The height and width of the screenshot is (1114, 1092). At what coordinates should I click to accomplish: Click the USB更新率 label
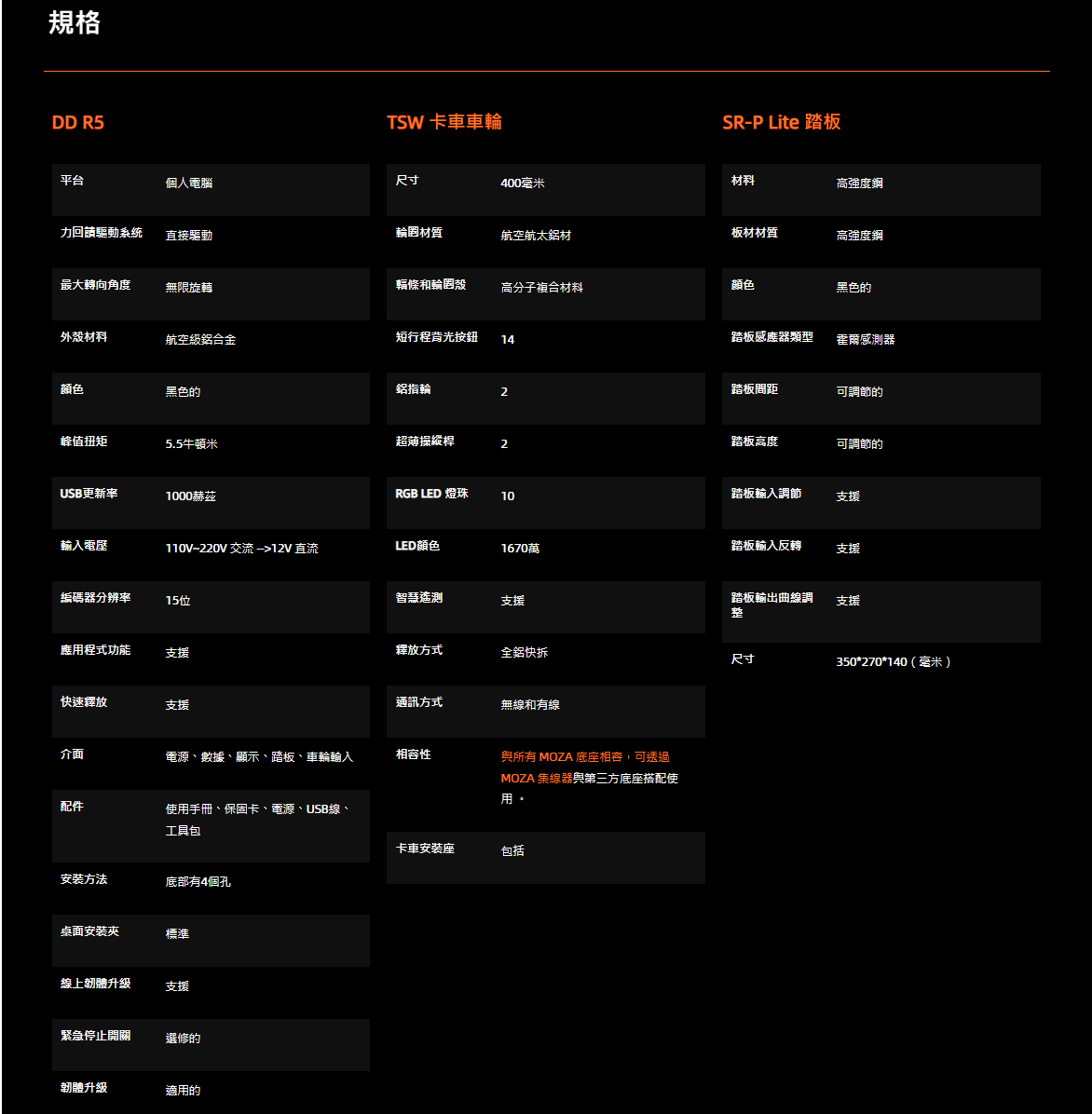[89, 493]
